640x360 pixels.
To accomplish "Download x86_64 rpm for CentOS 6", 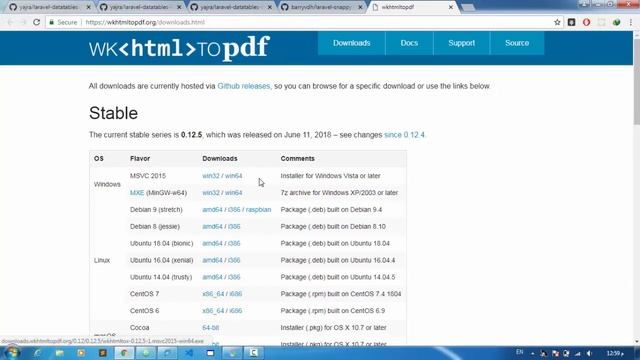I will (213, 311).
